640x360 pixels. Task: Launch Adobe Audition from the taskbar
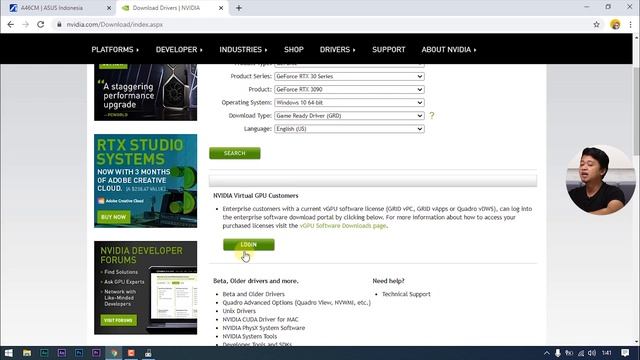(x=44, y=353)
